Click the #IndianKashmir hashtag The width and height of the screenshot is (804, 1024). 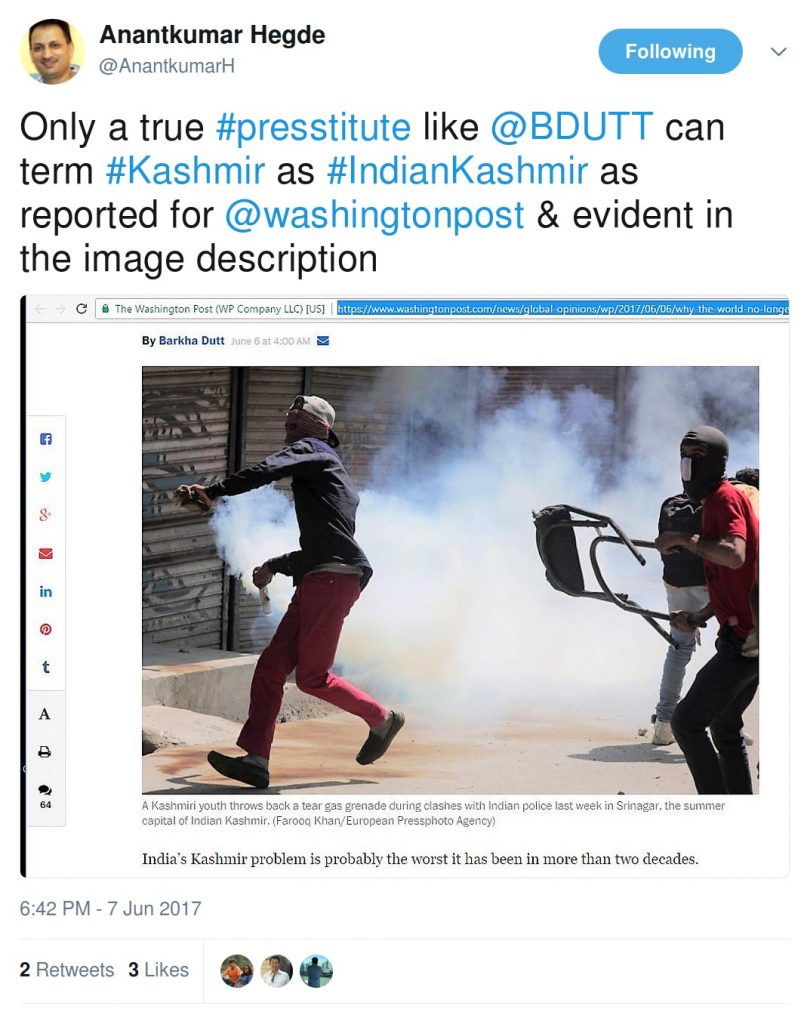[457, 171]
